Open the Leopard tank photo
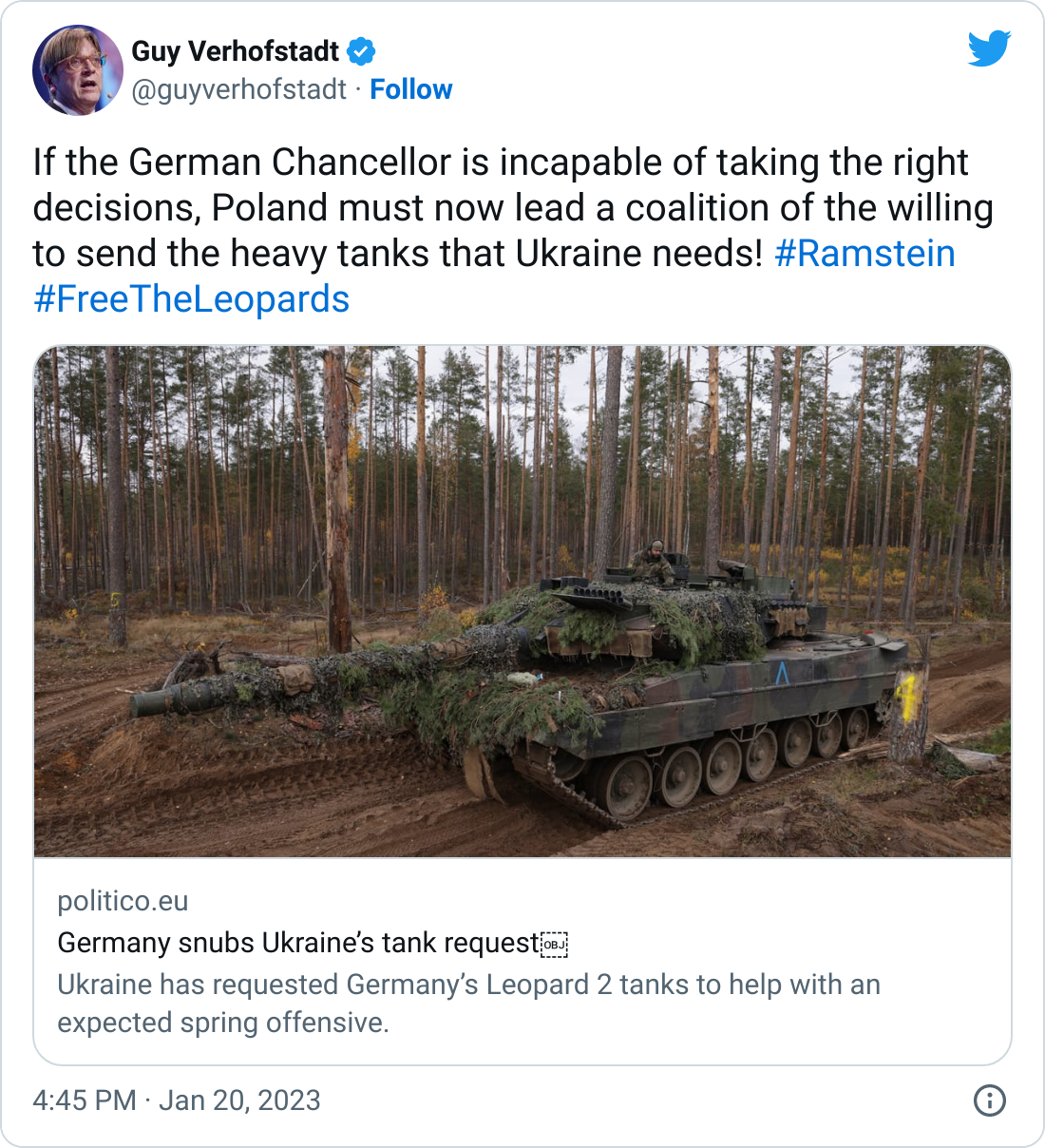 522,602
